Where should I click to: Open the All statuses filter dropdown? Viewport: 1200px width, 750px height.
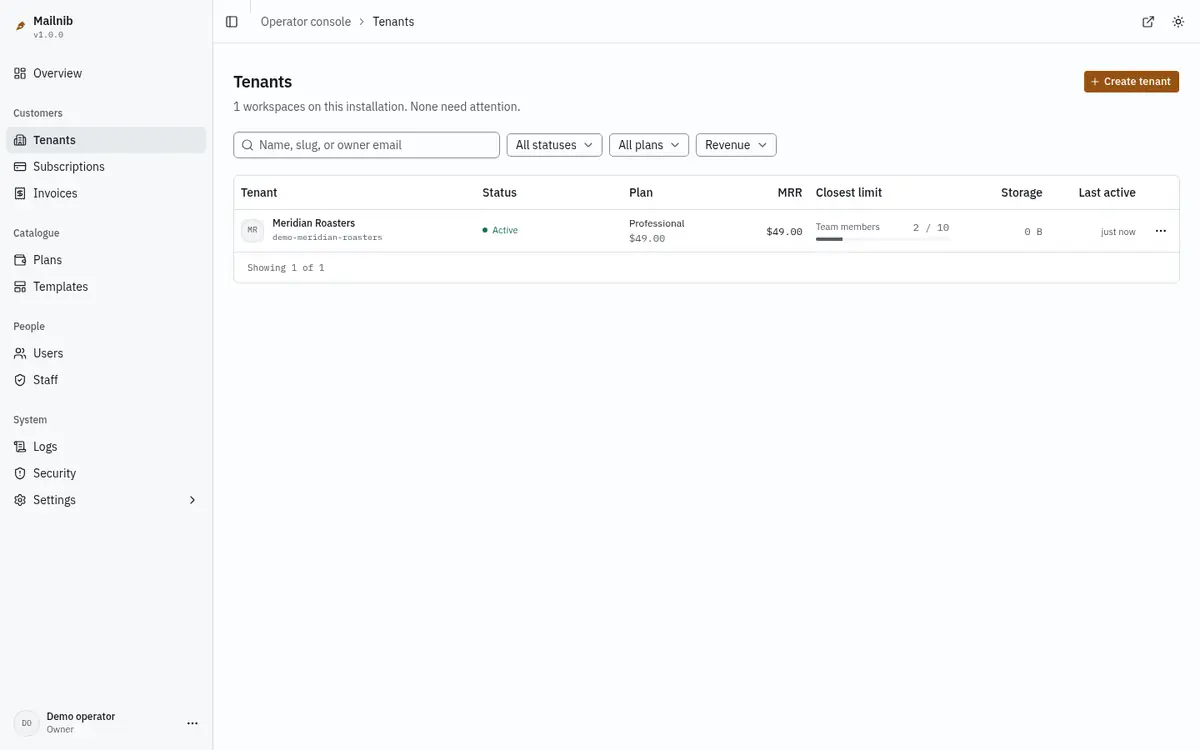[x=554, y=145]
